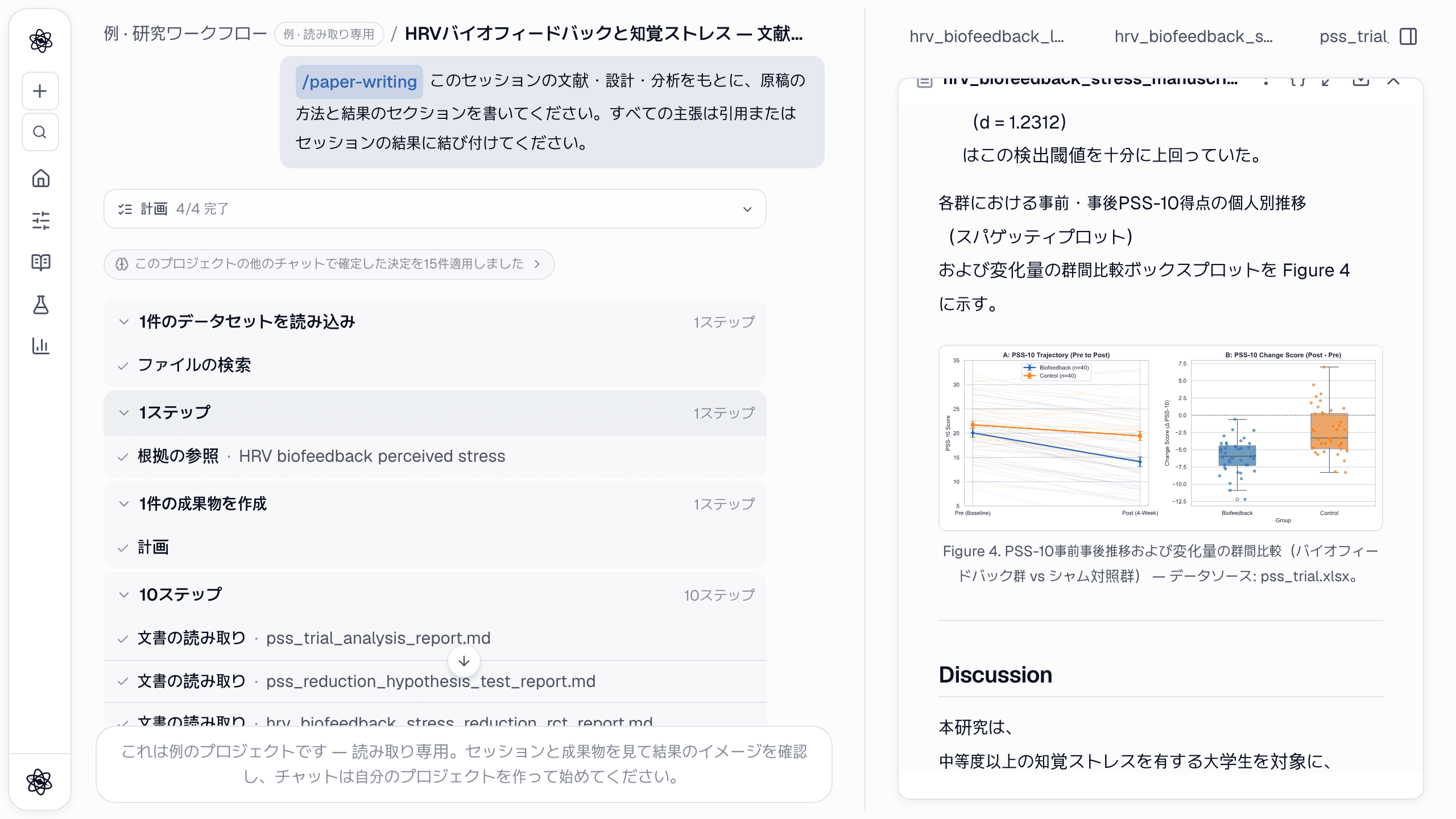The image size is (1456, 819).
Task: Click the brain icon in the decisions pill
Action: click(x=122, y=264)
